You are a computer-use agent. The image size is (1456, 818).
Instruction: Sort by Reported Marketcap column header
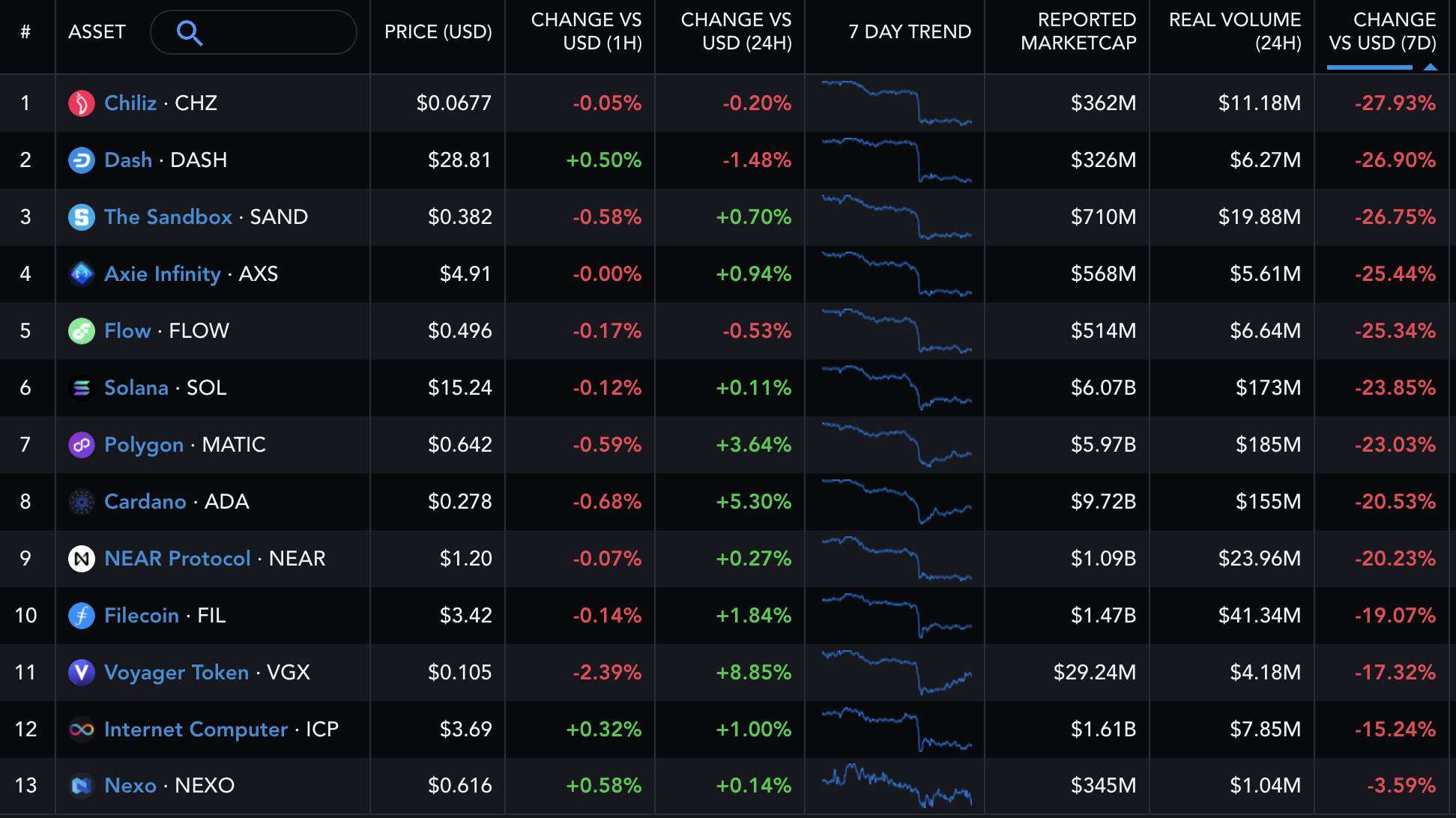pyautogui.click(x=1078, y=31)
